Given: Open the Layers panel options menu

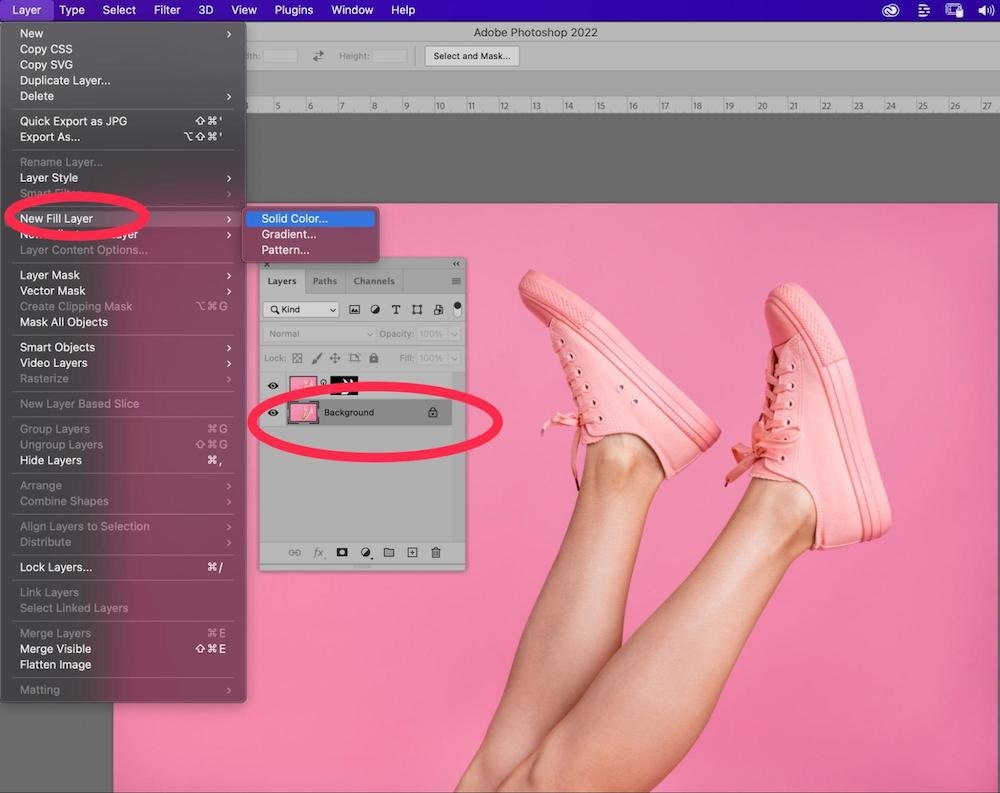Looking at the screenshot, I should point(456,281).
